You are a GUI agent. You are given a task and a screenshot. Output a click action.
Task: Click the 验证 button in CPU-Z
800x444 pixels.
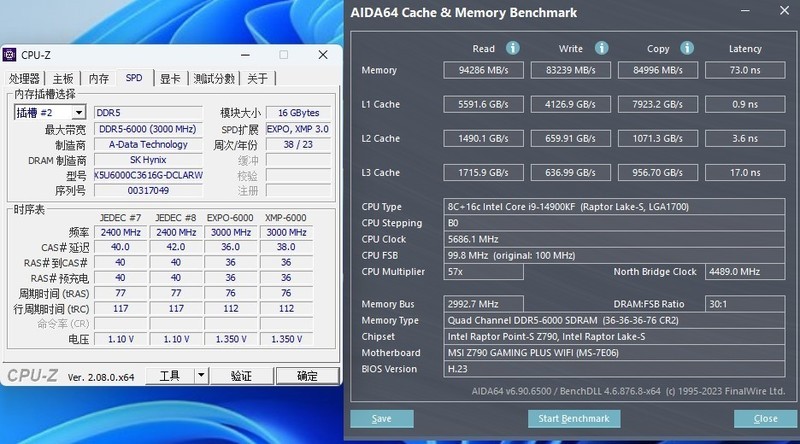pyautogui.click(x=241, y=376)
